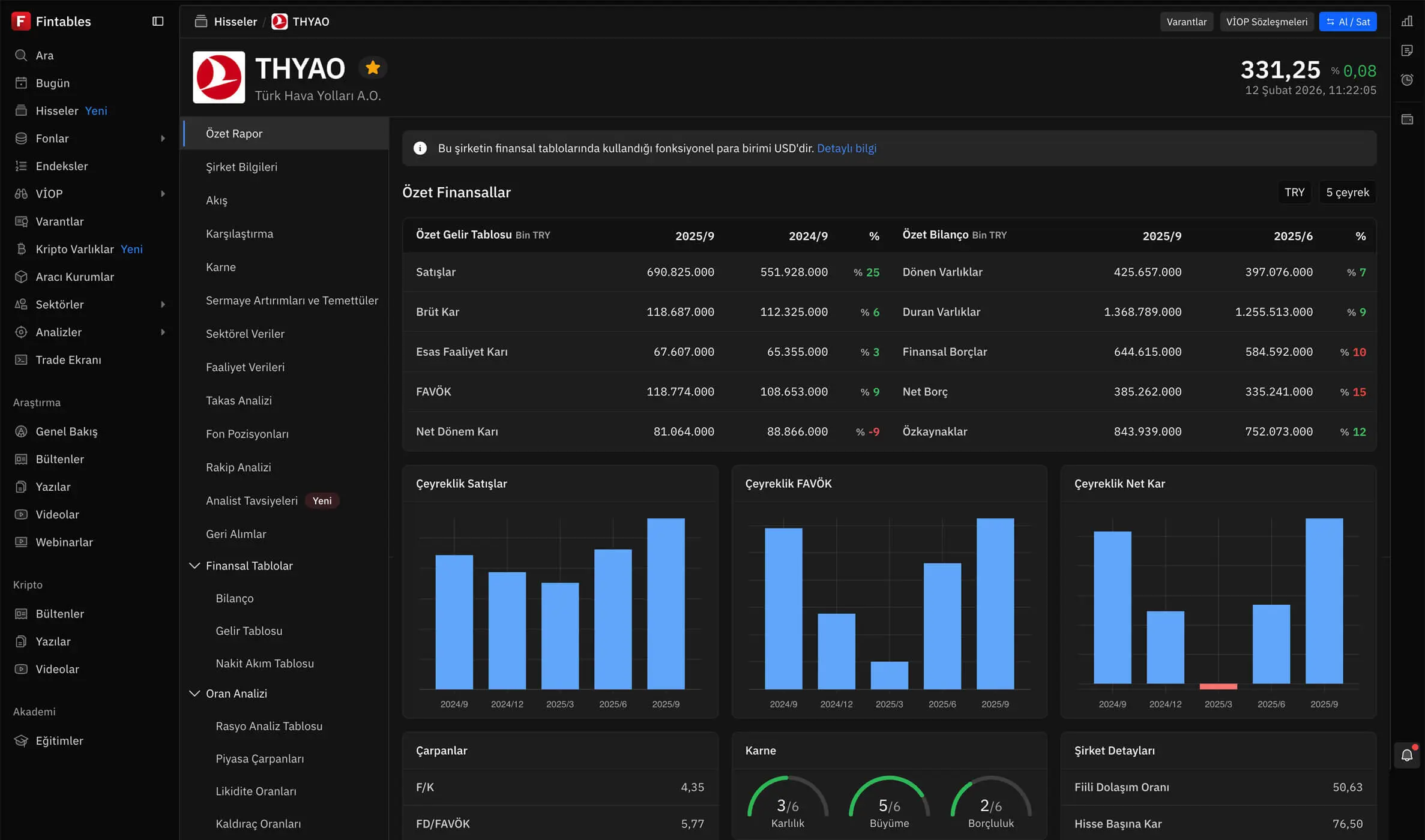Expand the Fonlar submenu arrow
The height and width of the screenshot is (840, 1425).
click(x=163, y=139)
